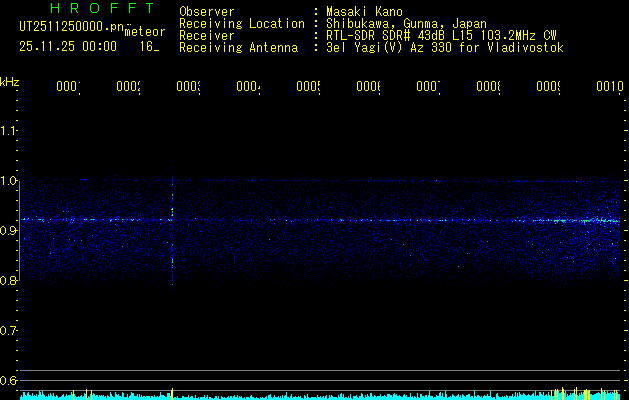The width and height of the screenshot is (629, 400).
Task: Click the 3el Yagi antenna description
Action: pos(444,47)
